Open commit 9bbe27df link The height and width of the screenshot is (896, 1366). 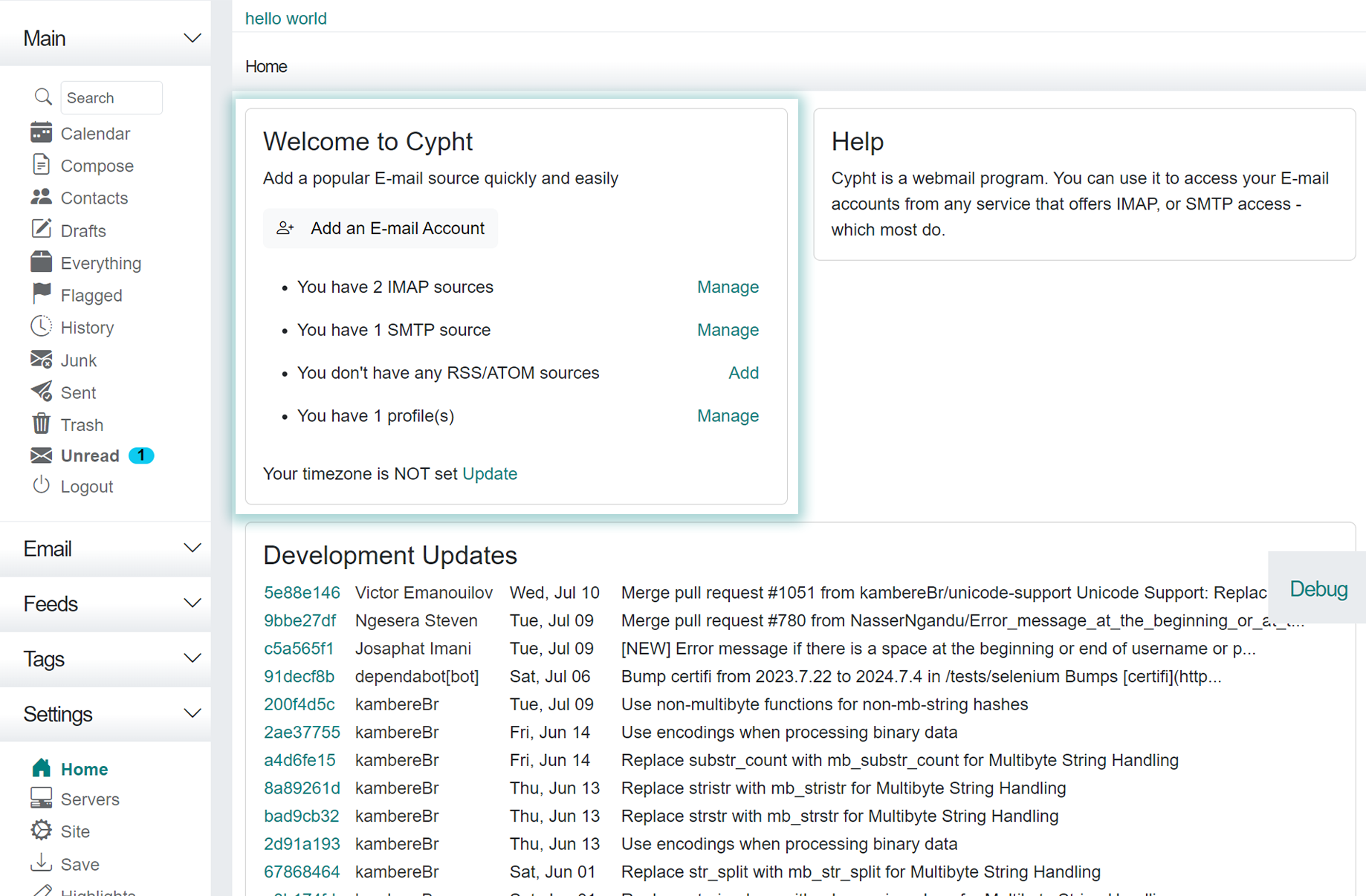pyautogui.click(x=300, y=620)
